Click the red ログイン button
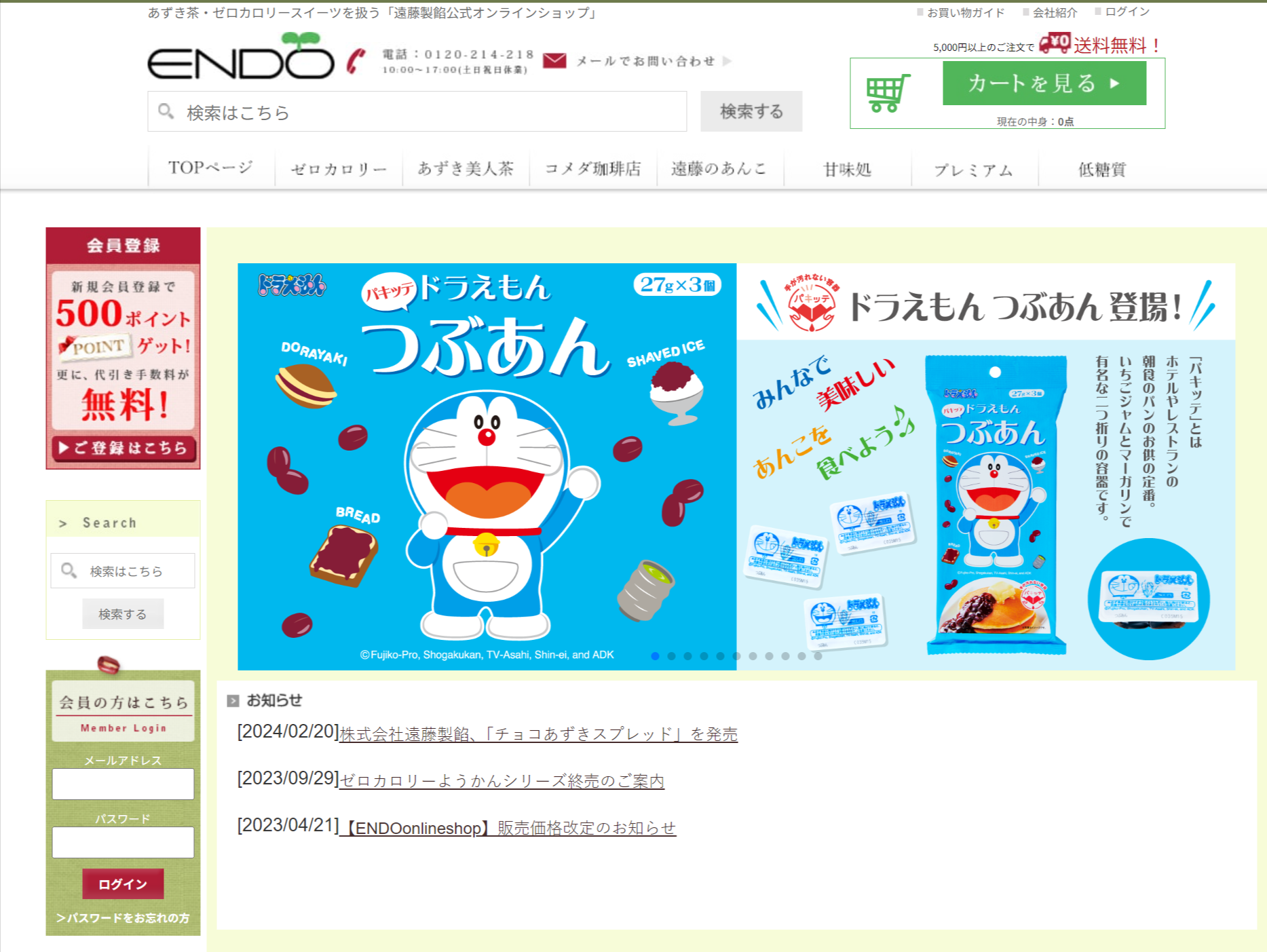Screen dimensions: 1267x952 [123, 883]
